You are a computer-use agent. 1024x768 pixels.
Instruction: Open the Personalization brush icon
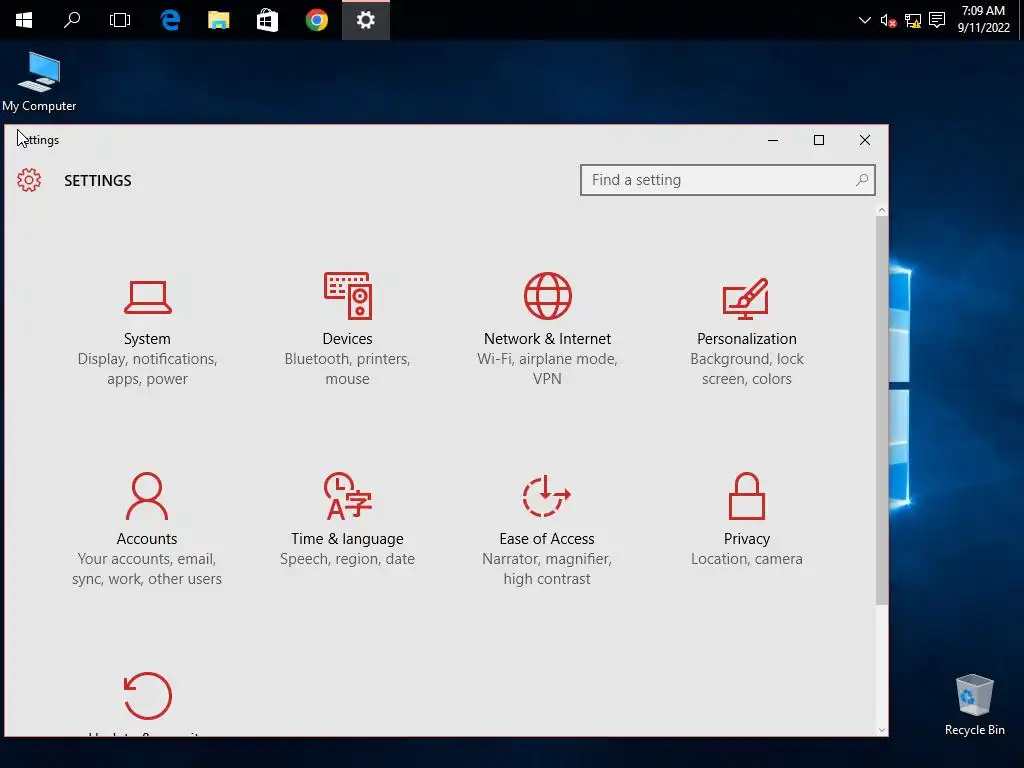[746, 298]
